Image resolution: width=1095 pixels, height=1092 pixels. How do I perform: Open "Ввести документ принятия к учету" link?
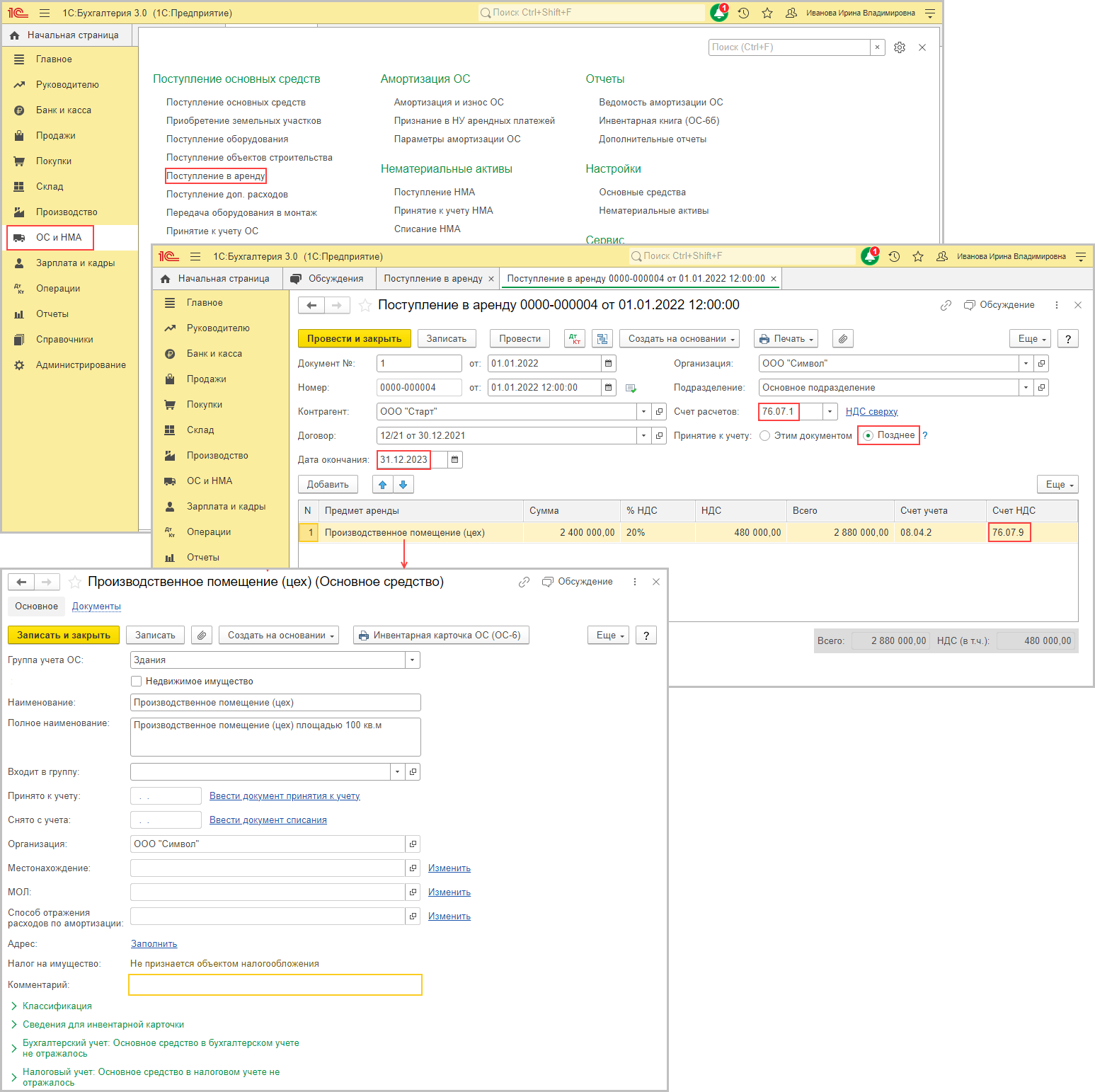[x=285, y=796]
